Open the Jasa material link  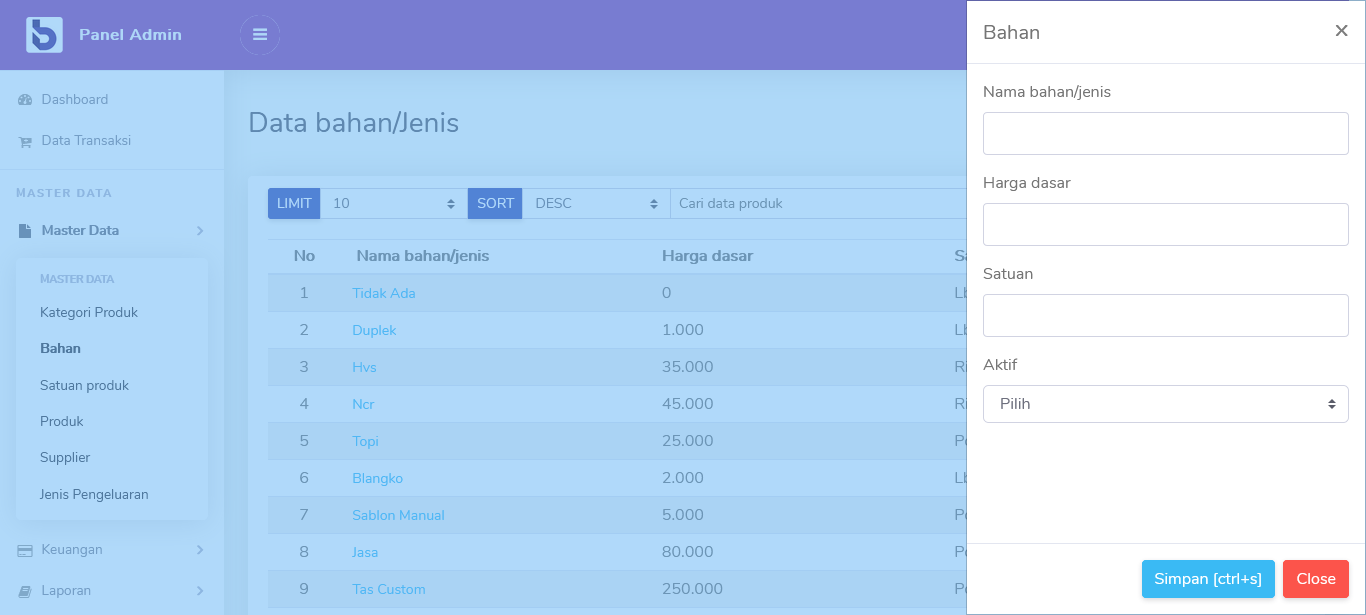365,552
